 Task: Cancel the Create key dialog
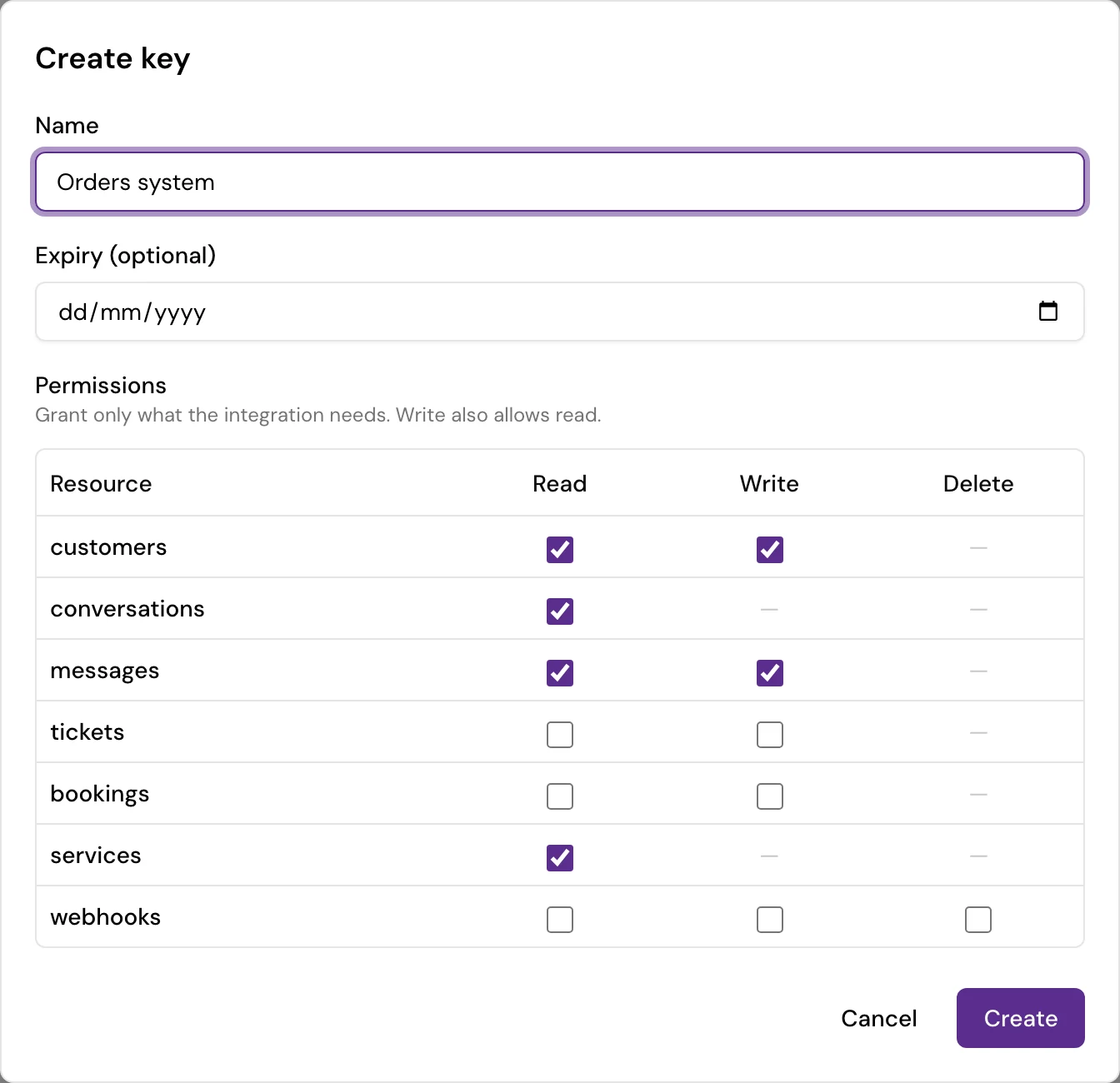click(x=879, y=1018)
